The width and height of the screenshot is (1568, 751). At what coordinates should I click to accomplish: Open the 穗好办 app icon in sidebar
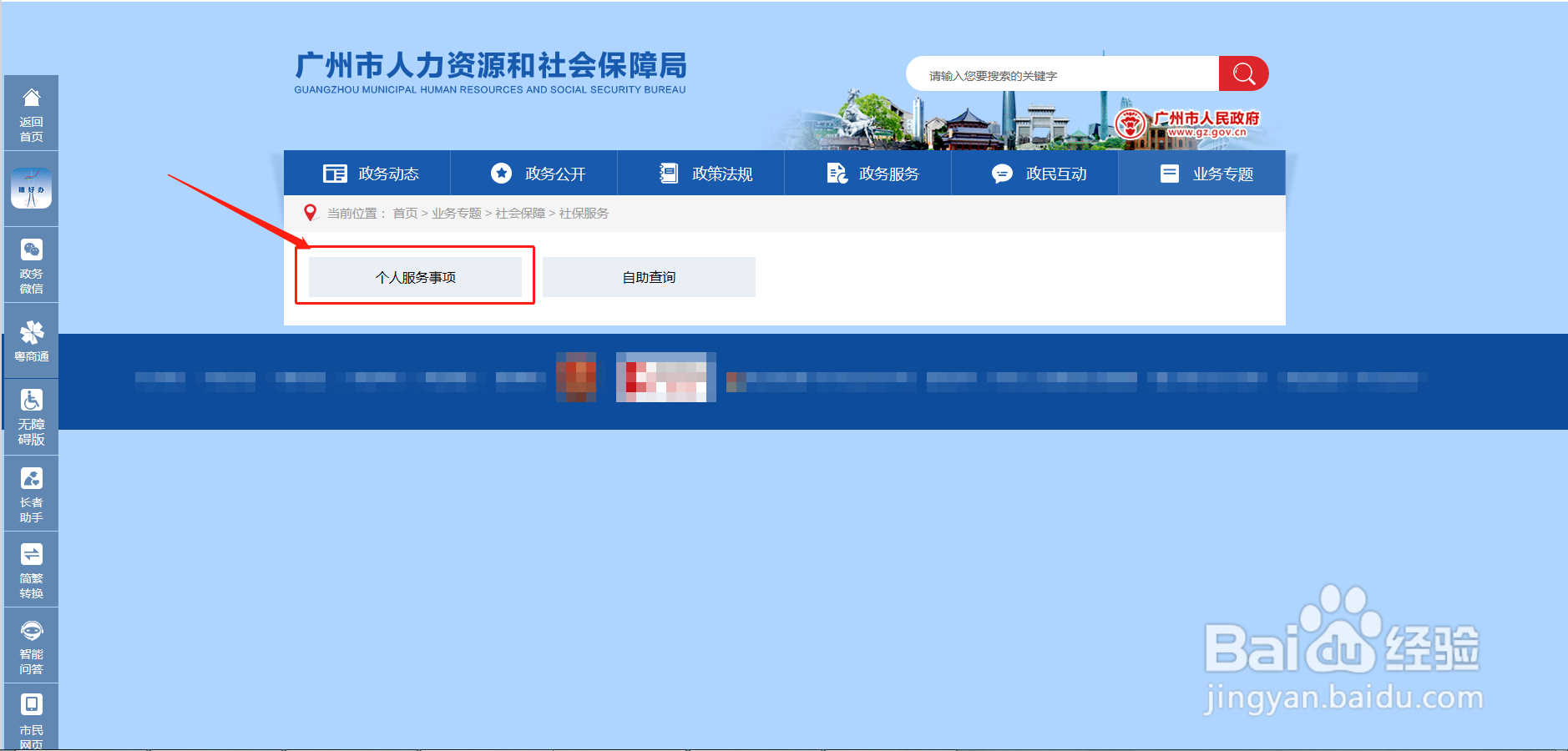click(x=31, y=189)
